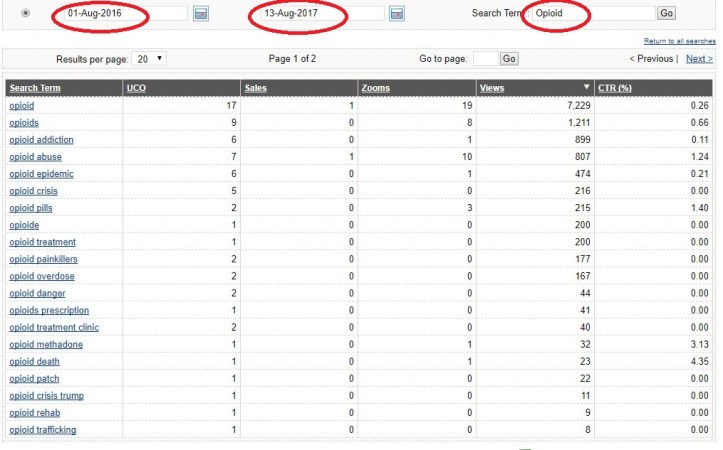This screenshot has height=450, width=723.
Task: Open the opioid crisis trump link
Action: (46, 396)
